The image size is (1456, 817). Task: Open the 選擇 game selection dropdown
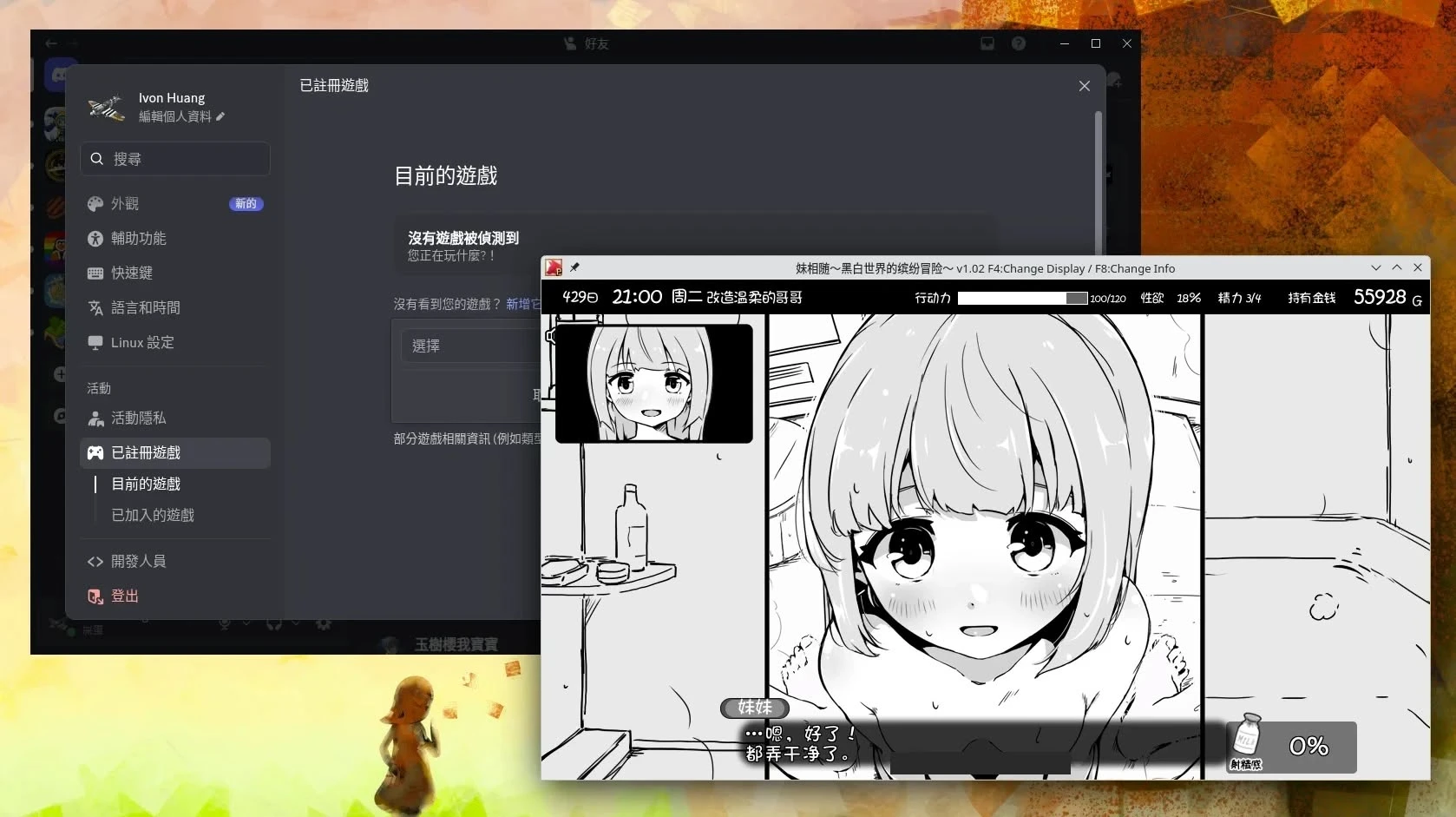point(471,346)
